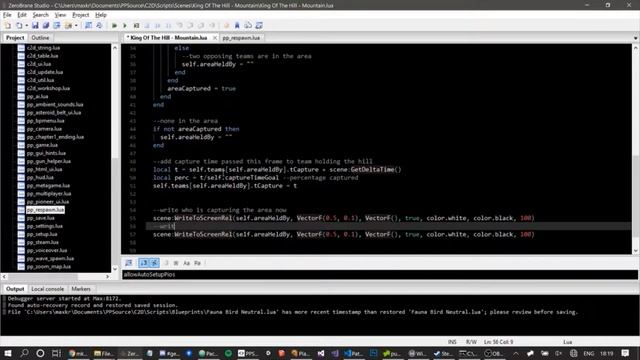Open Windows notification center icon

pyautogui.click(x=625, y=353)
